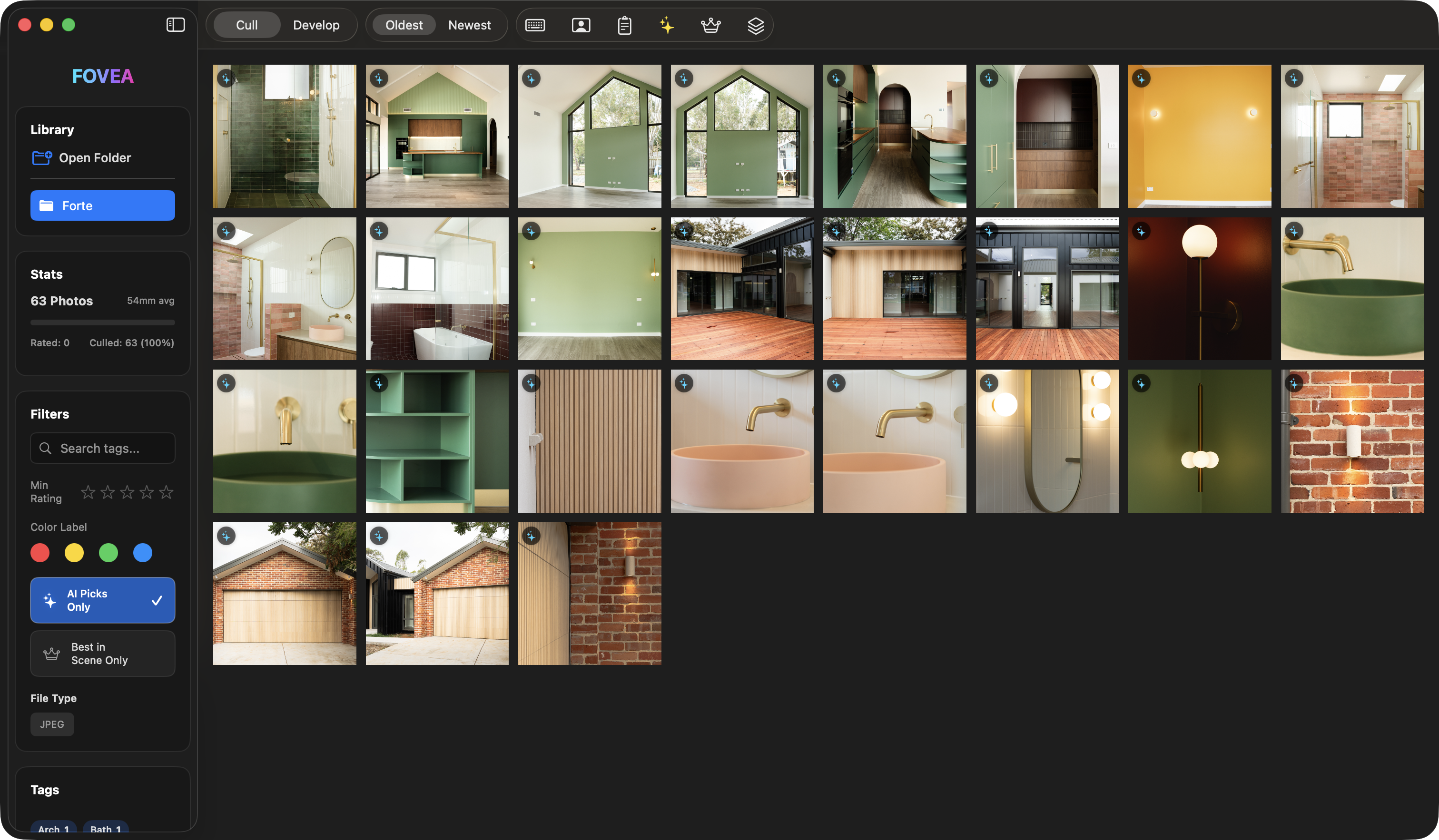Sort photos by Newest
The image size is (1439, 840).
[x=469, y=25]
